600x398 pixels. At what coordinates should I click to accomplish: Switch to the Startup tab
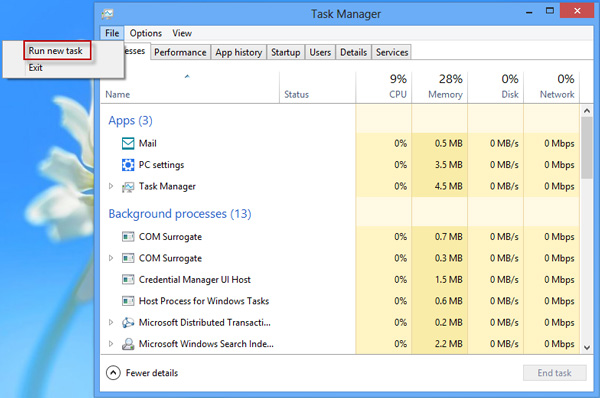point(286,52)
